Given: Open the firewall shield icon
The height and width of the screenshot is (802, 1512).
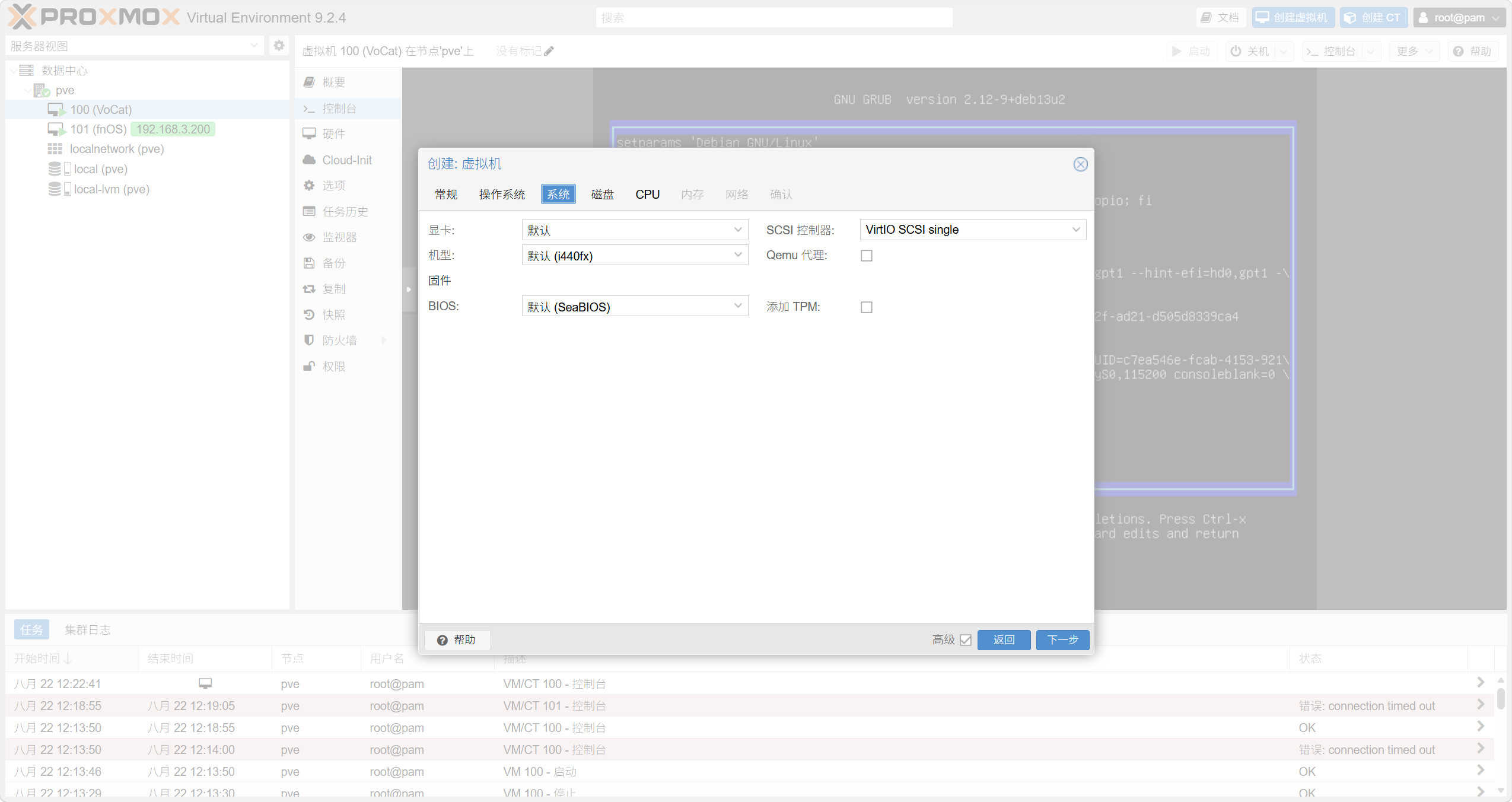Looking at the screenshot, I should coord(309,340).
